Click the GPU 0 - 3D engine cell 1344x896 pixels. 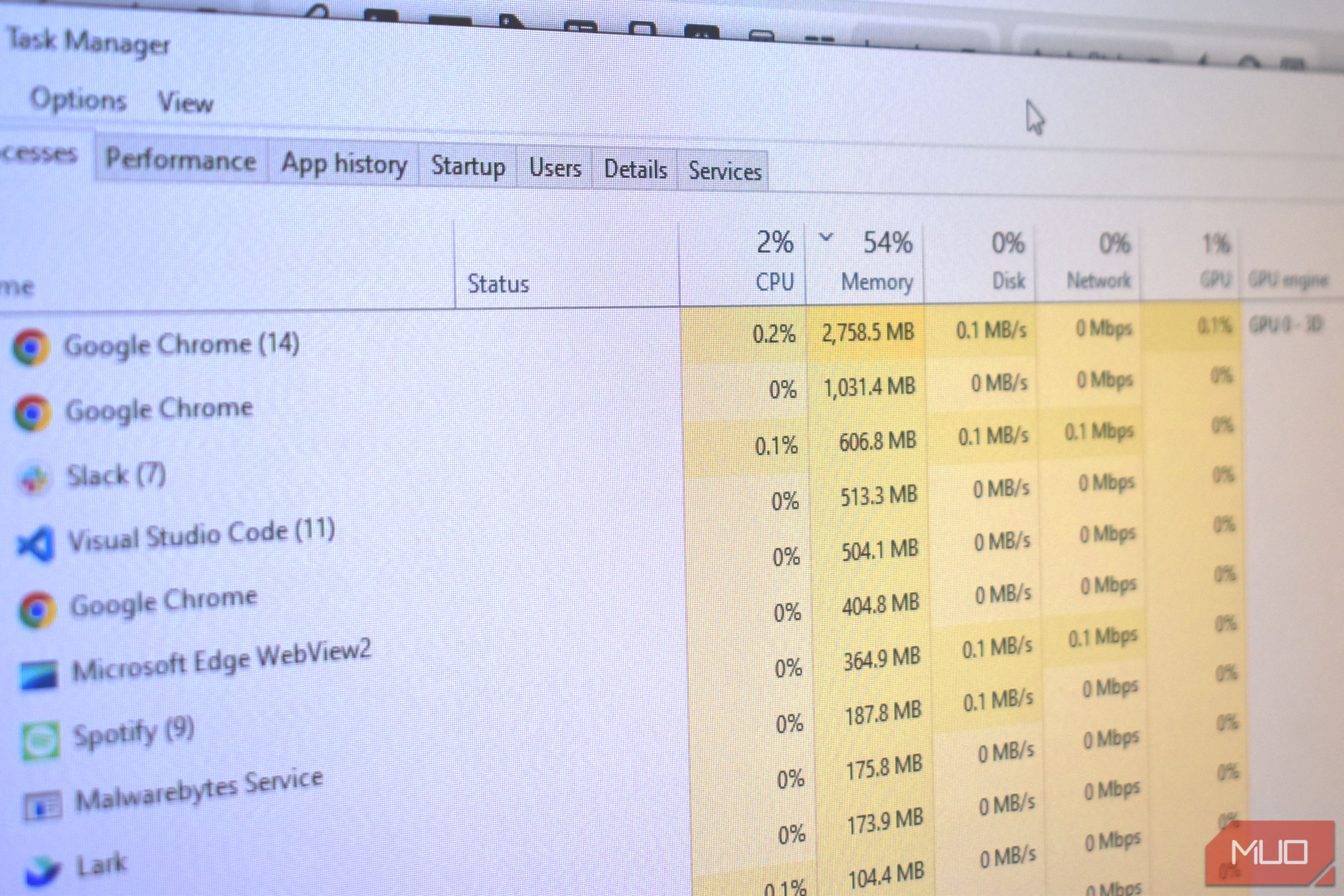click(x=1286, y=325)
